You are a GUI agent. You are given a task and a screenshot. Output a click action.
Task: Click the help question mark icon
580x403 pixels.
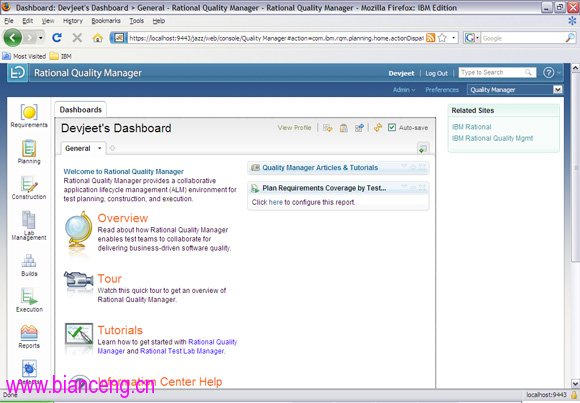pyautogui.click(x=548, y=73)
